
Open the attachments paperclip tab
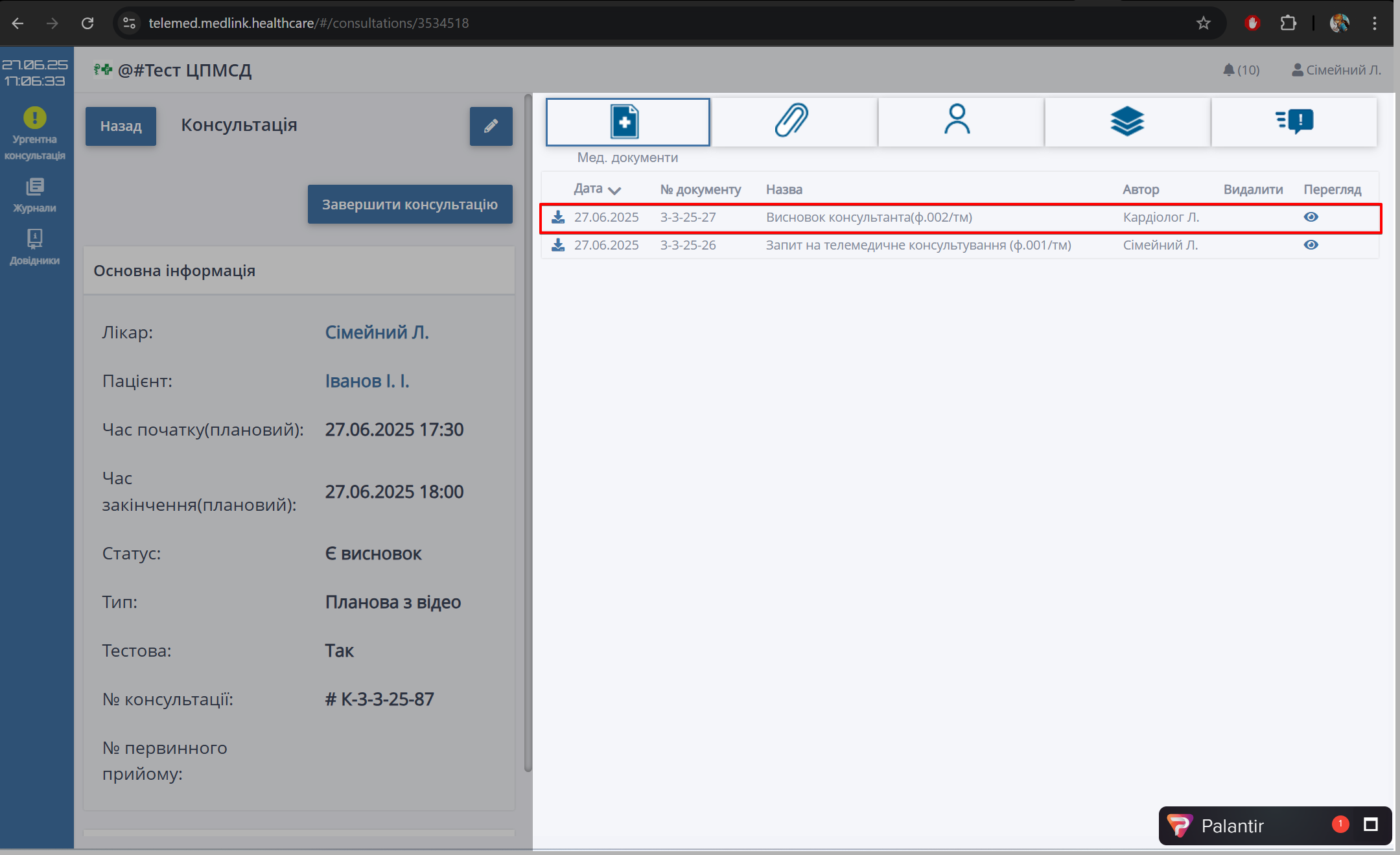coord(793,121)
